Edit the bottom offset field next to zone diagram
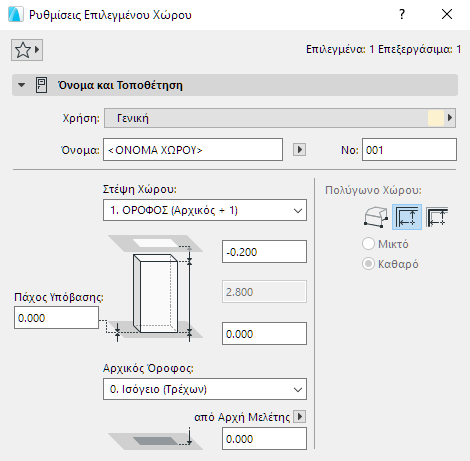Viewport: 470px width, 461px height. (x=264, y=333)
